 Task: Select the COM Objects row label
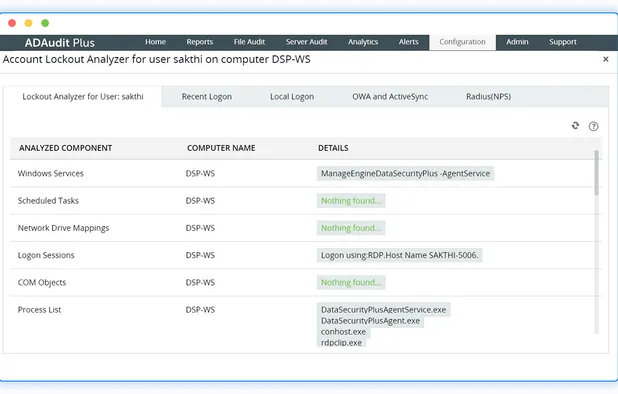pyautogui.click(x=42, y=282)
